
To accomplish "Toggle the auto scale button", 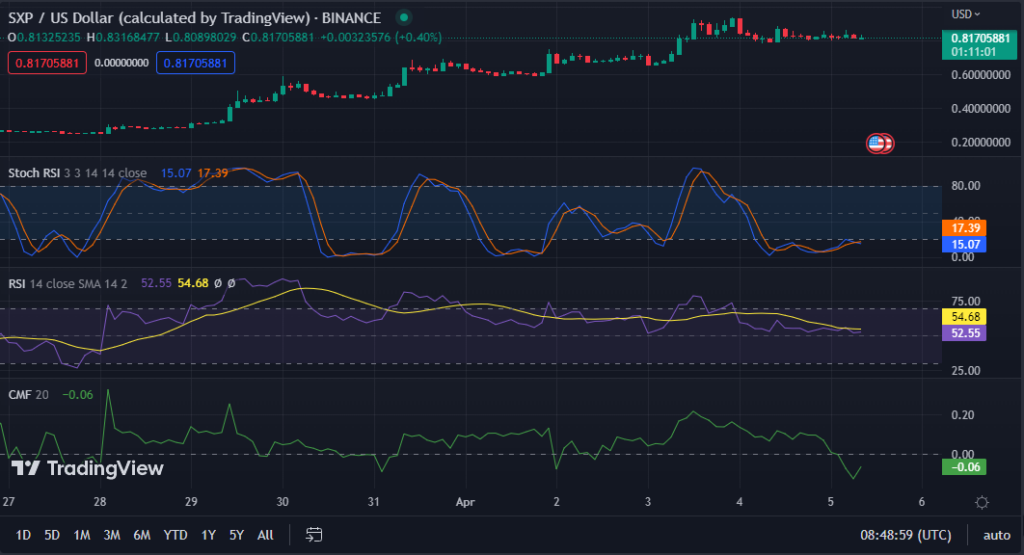I will pos(997,535).
